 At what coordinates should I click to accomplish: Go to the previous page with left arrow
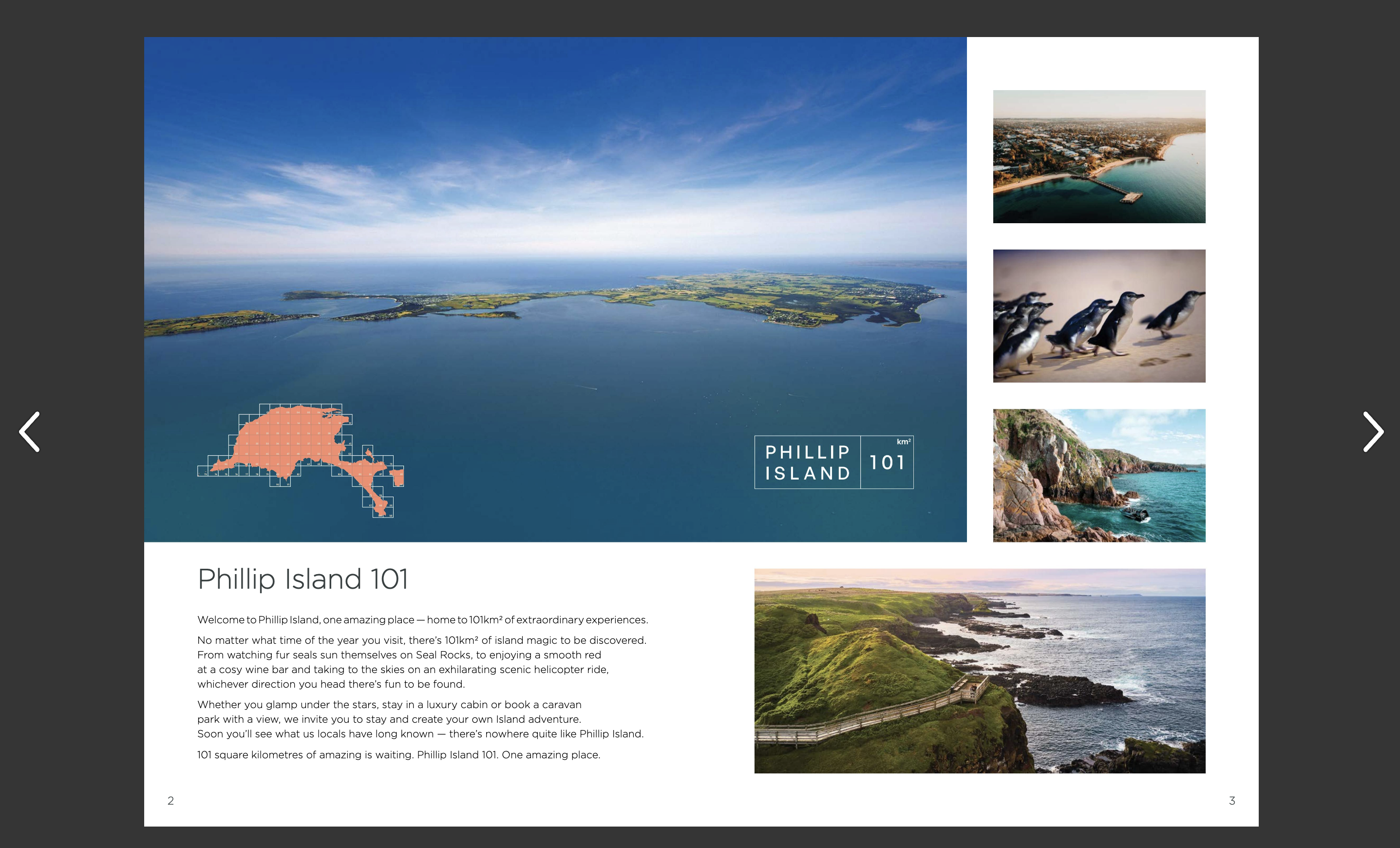pos(30,432)
